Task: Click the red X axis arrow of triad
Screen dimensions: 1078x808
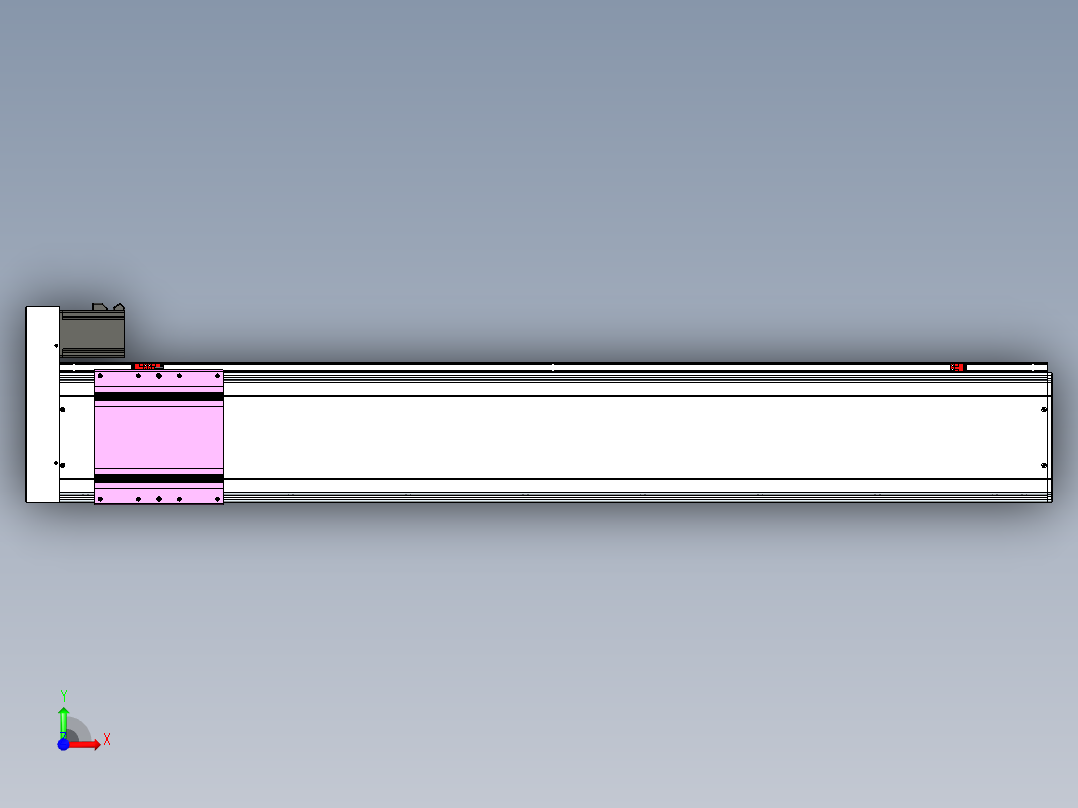Action: [85, 744]
